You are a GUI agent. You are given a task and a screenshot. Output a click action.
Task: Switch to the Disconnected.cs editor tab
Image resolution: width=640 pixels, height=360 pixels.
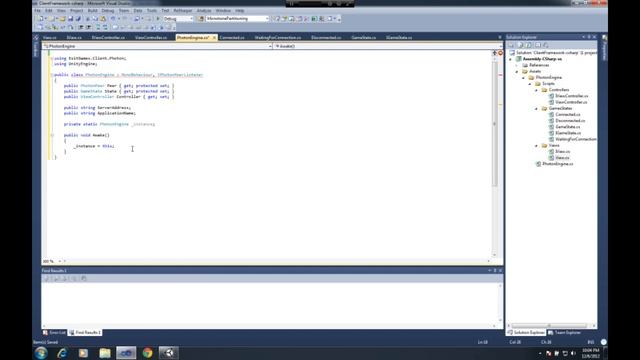[326, 38]
